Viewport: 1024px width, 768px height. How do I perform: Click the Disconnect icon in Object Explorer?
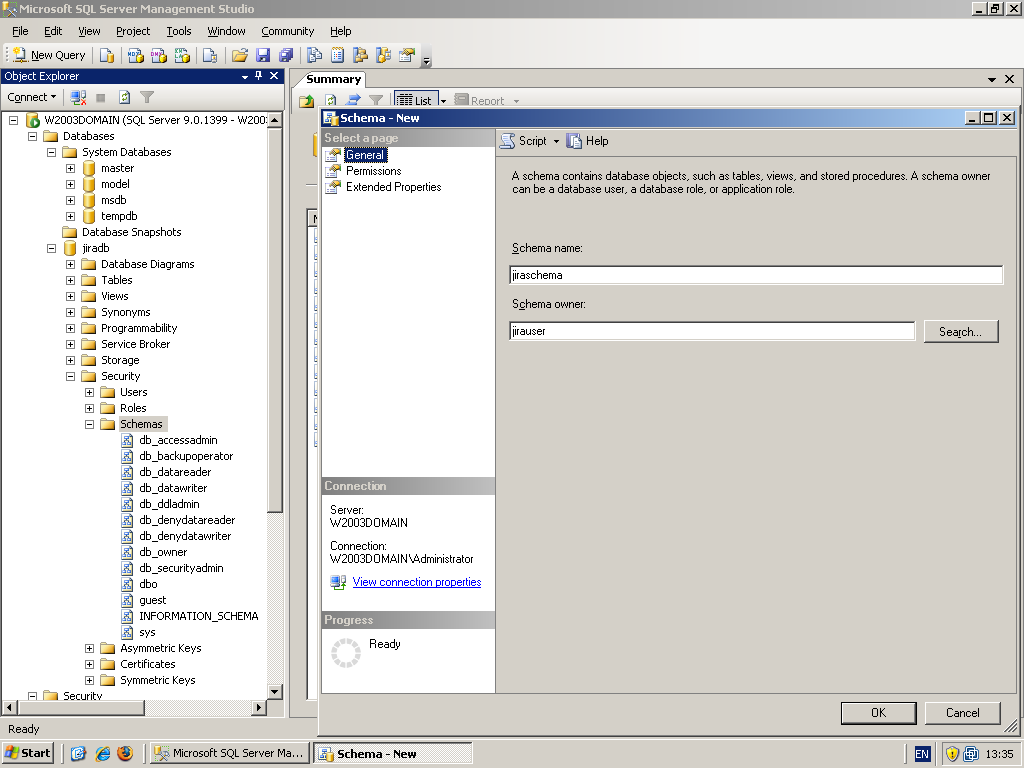78,97
